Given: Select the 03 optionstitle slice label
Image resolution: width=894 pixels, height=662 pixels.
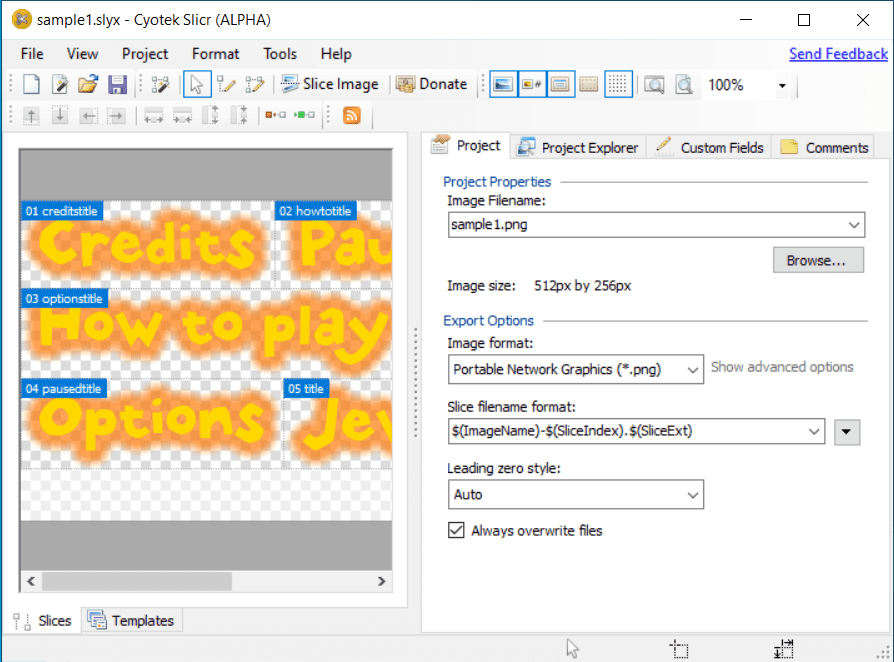Looking at the screenshot, I should [64, 299].
